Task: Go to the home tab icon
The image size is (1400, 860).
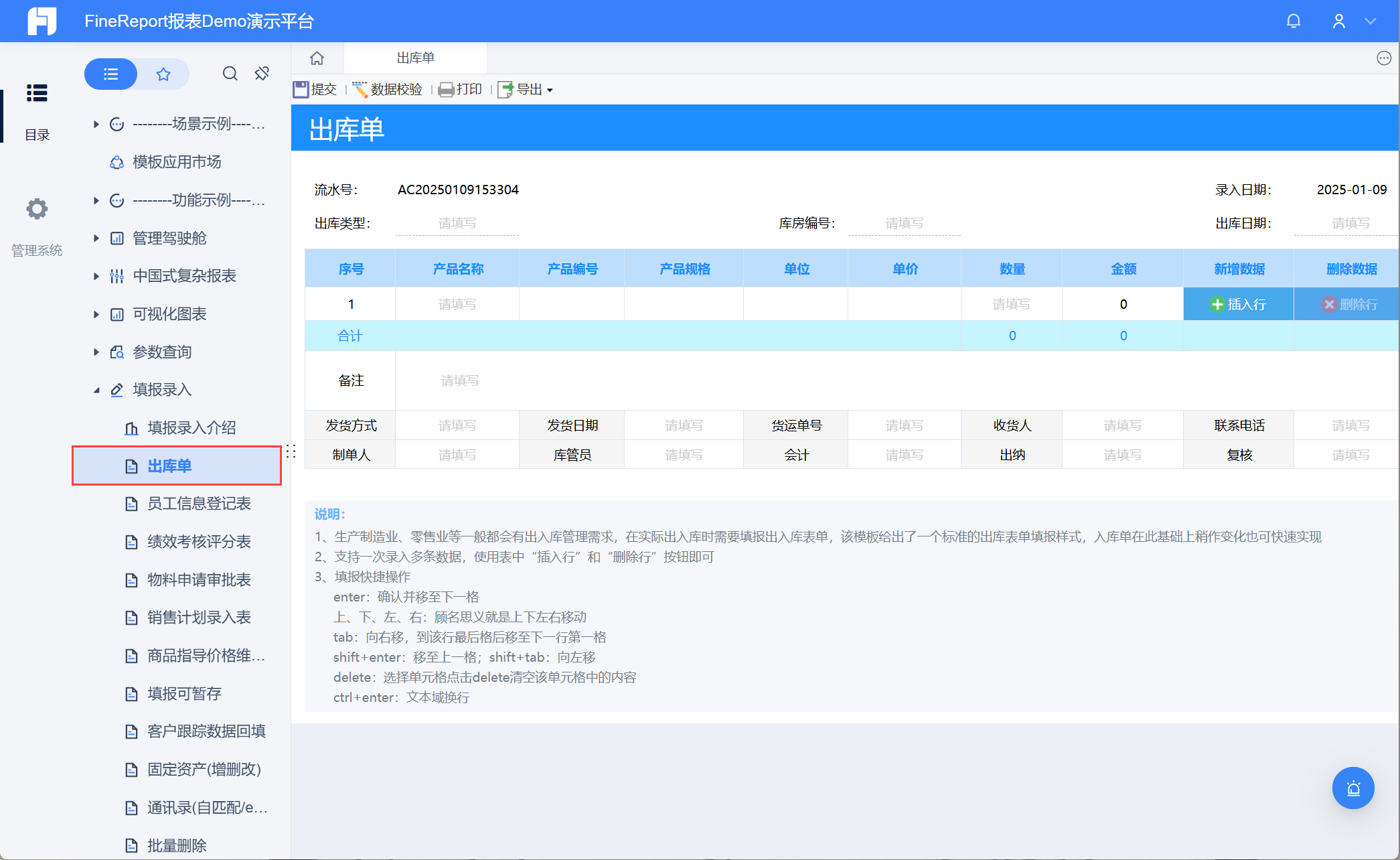Action: [317, 58]
